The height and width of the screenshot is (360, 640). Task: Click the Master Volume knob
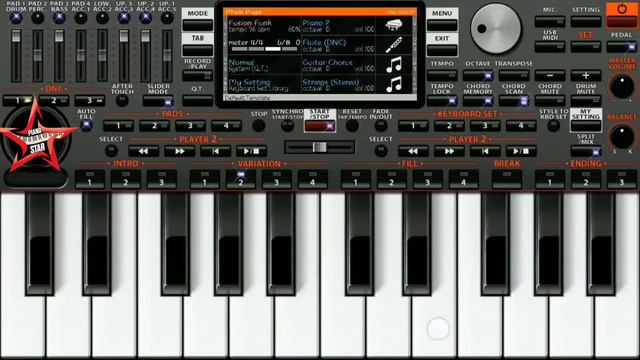point(622,86)
